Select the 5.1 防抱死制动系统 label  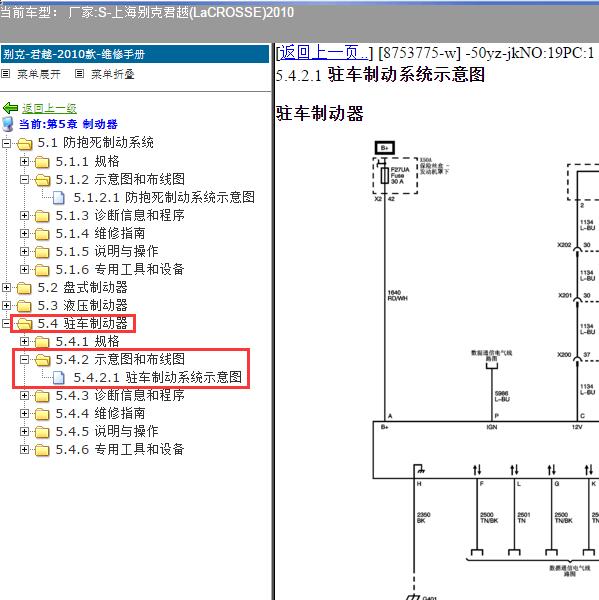click(95, 143)
